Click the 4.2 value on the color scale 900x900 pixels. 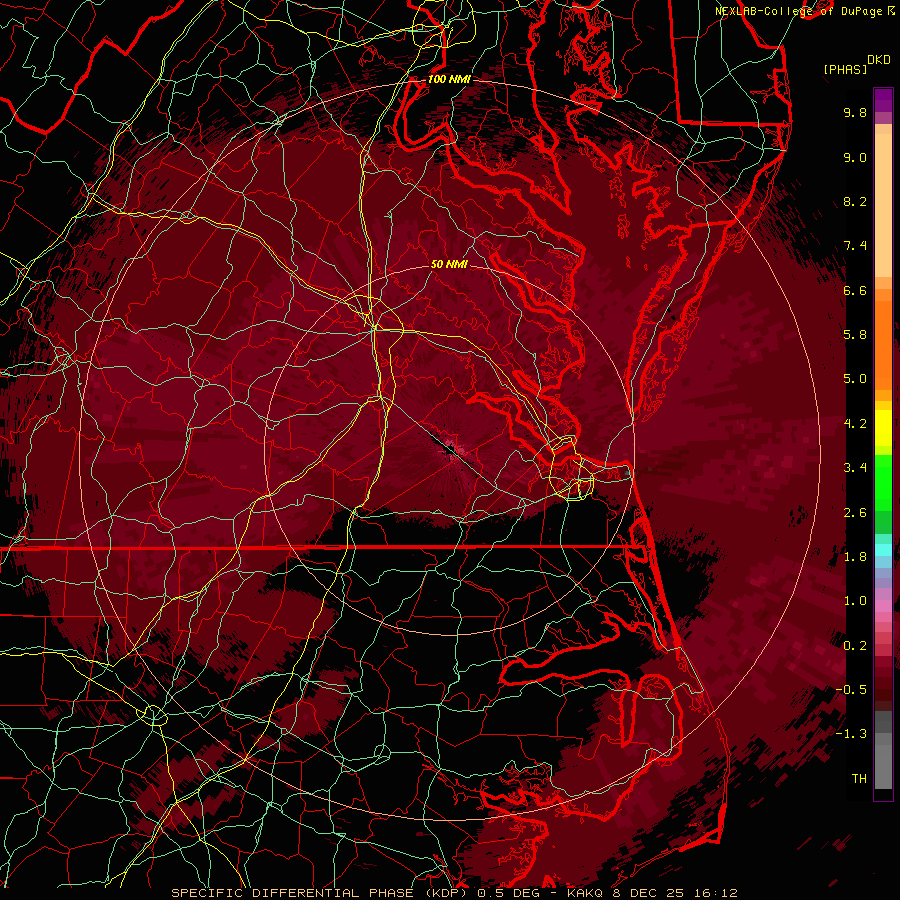click(x=855, y=424)
